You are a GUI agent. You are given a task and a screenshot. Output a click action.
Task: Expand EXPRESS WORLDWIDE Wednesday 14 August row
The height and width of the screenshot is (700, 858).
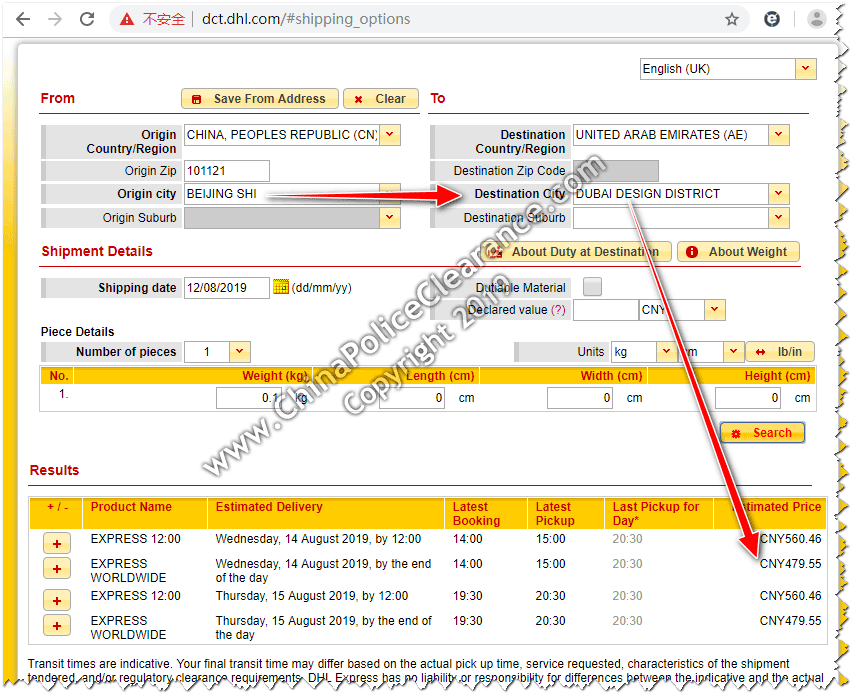pyautogui.click(x=57, y=569)
